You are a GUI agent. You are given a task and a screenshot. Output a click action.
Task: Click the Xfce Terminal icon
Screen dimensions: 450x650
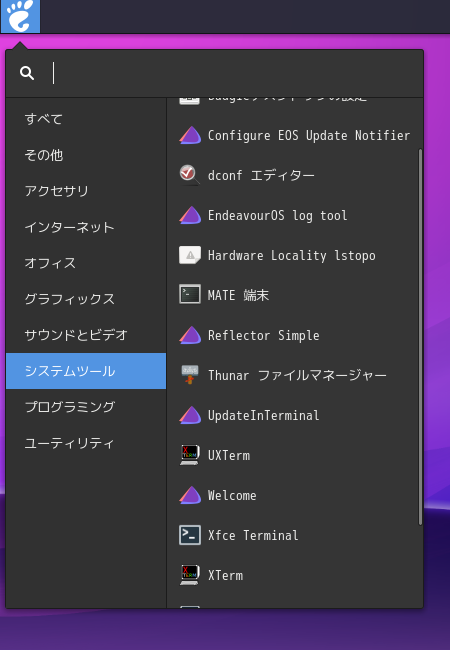[x=190, y=535]
